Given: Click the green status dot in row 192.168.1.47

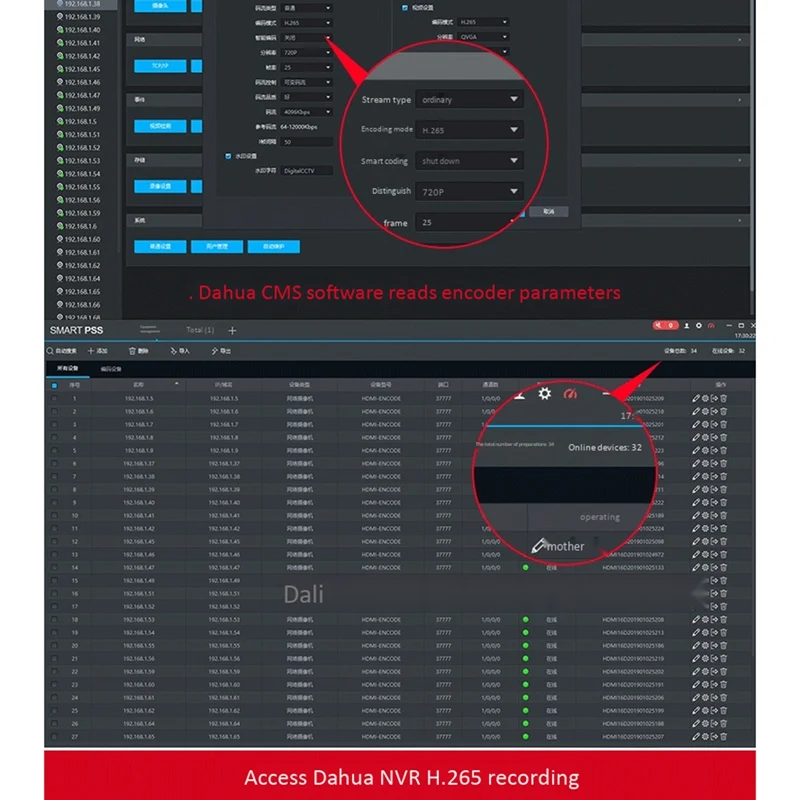Looking at the screenshot, I should [526, 567].
